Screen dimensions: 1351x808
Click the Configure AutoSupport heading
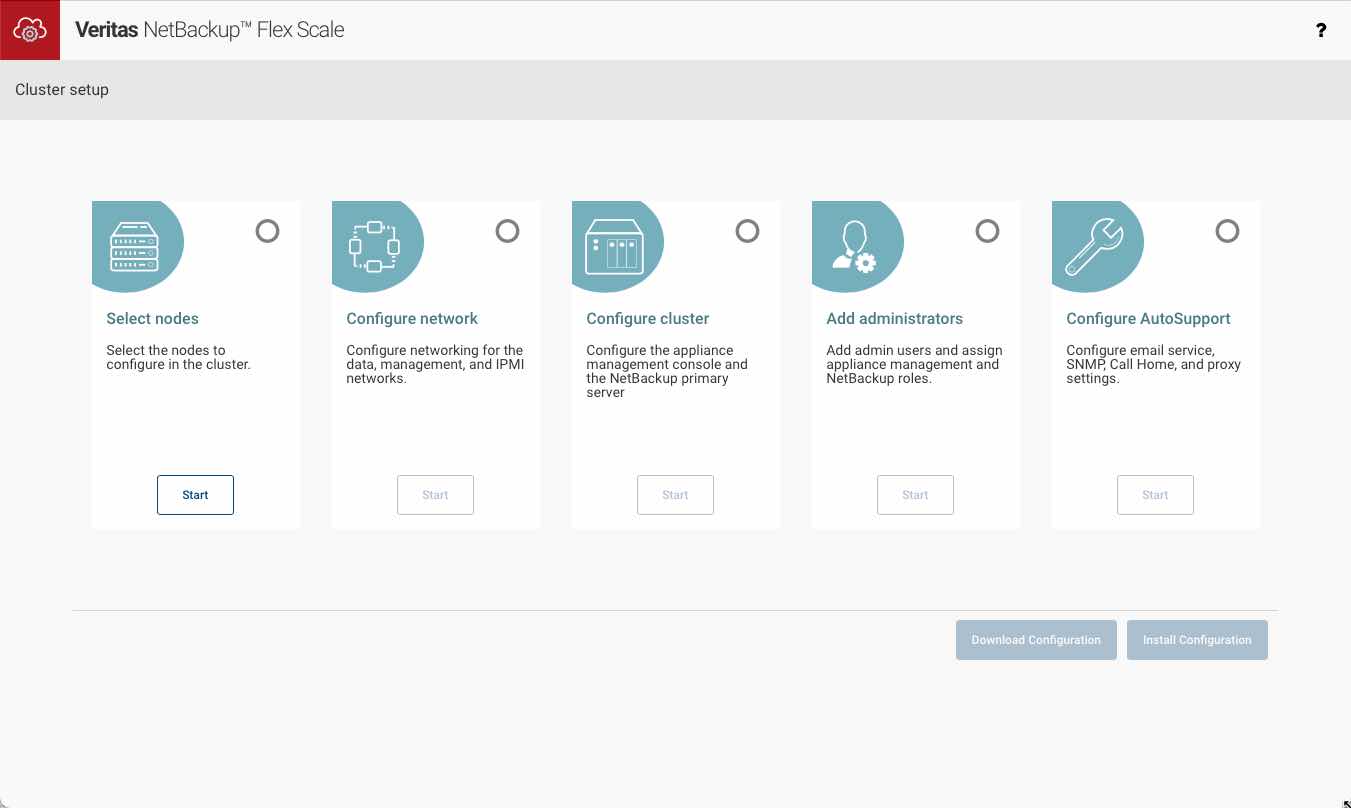pyautogui.click(x=1148, y=319)
